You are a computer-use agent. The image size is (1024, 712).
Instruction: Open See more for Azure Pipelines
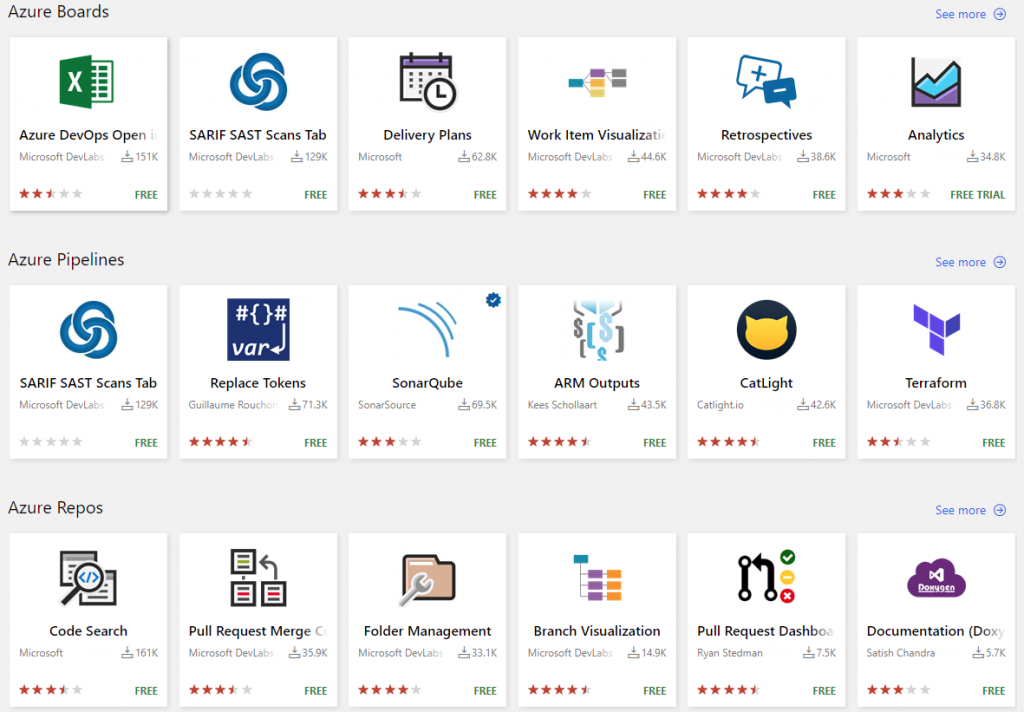961,262
